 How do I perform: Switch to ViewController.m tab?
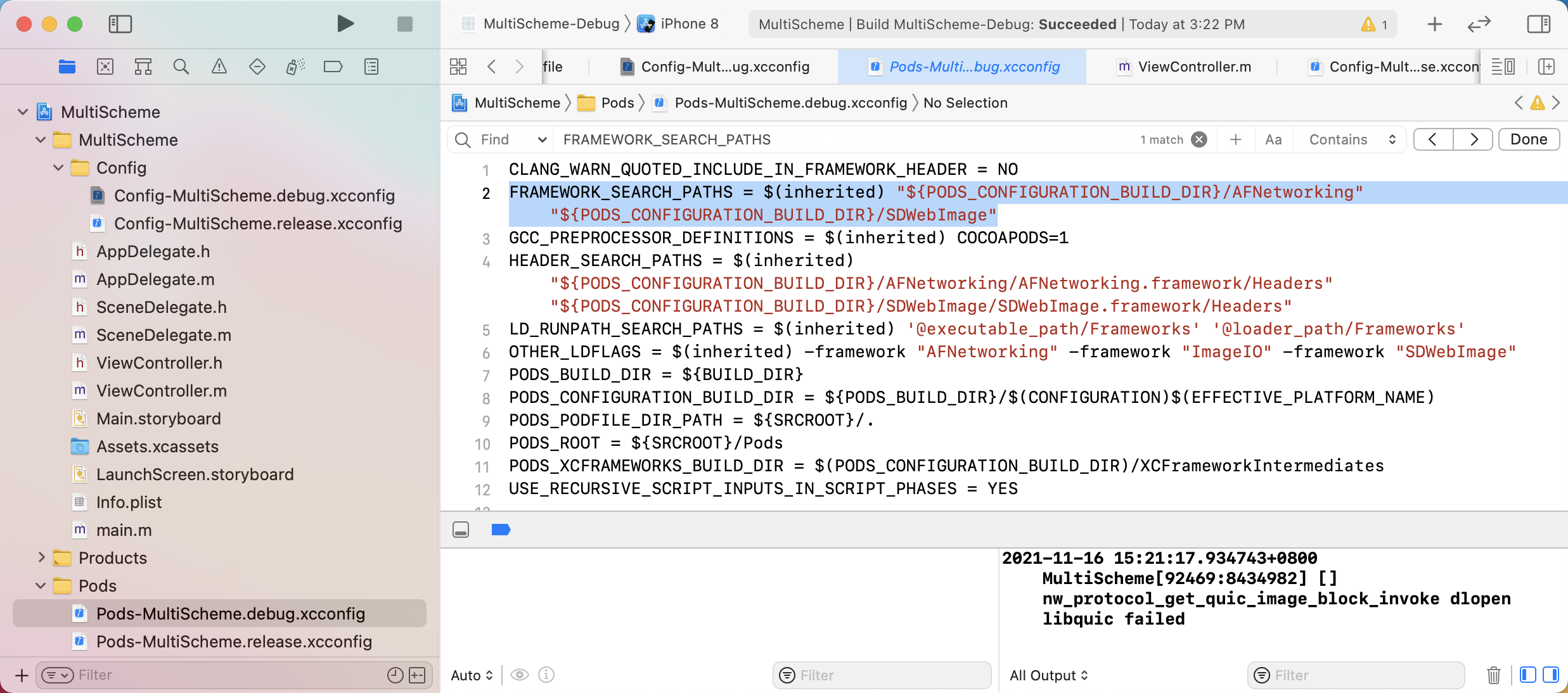click(x=1184, y=67)
